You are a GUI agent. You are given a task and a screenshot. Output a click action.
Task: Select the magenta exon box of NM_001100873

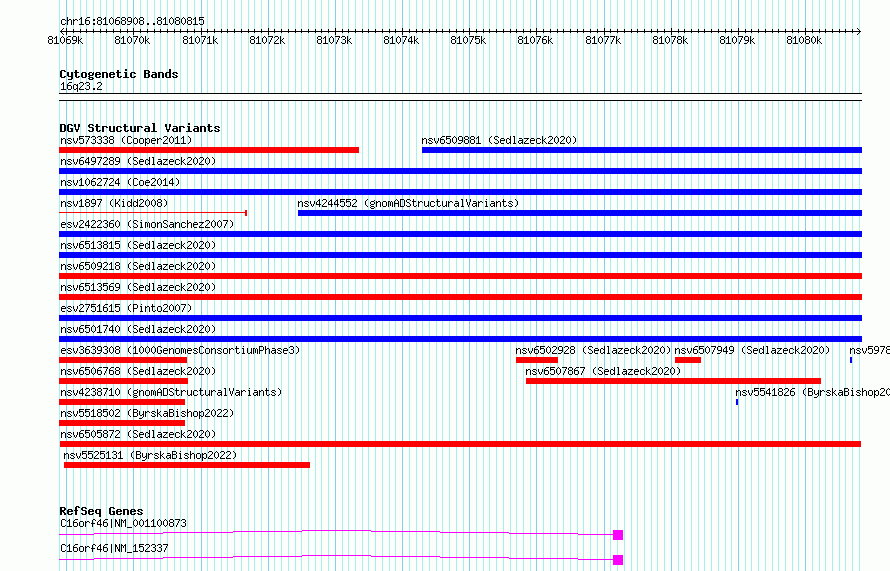tap(618, 535)
